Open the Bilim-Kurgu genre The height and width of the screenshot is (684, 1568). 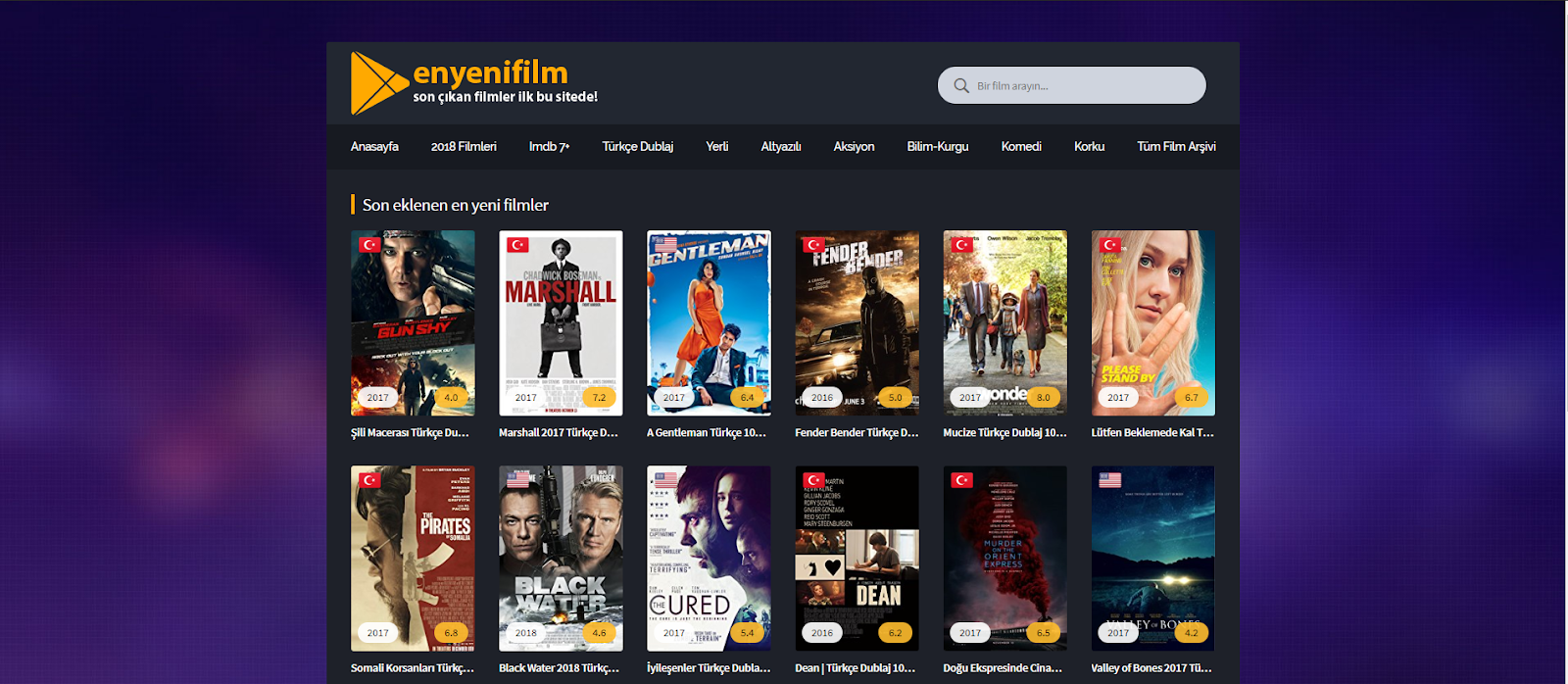pyautogui.click(x=938, y=146)
